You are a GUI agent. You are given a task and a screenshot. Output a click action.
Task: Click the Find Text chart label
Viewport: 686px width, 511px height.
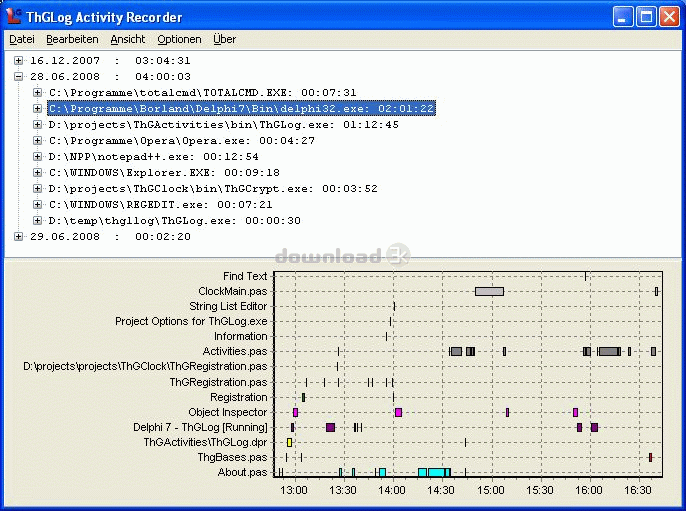[245, 276]
